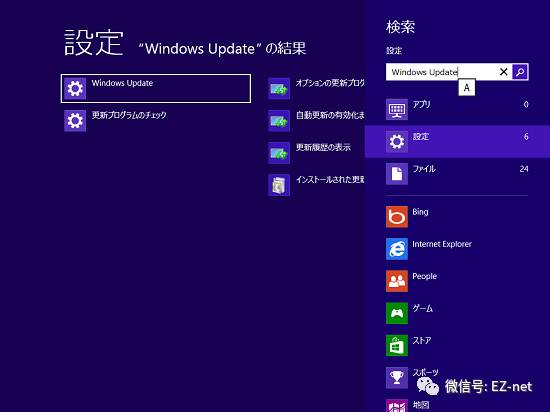Open インストールされた更新 result
The height and width of the screenshot is (412, 550).
click(316, 185)
